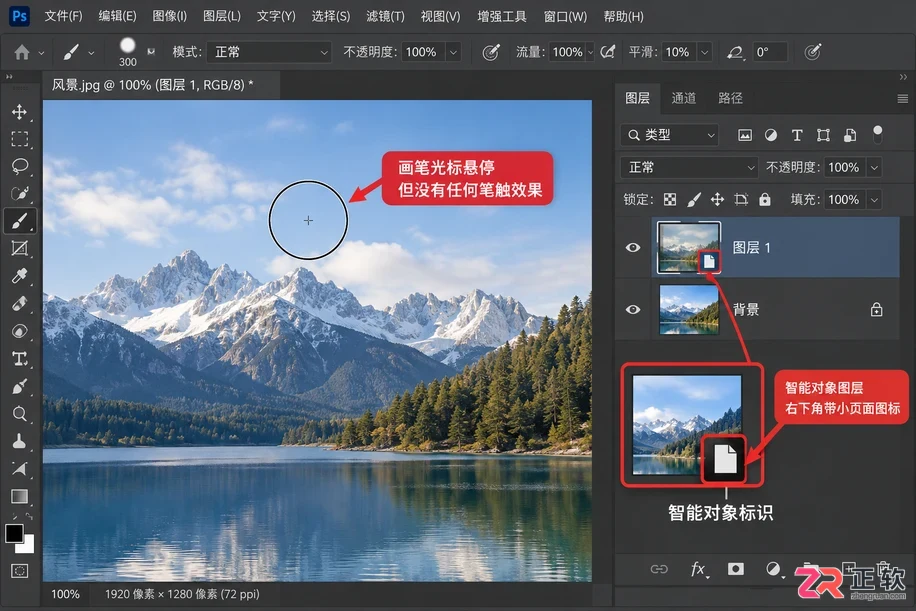Viewport: 916px width, 611px height.
Task: Open brush opacity 不透明度 slider arrow in options bar
Action: tap(453, 52)
